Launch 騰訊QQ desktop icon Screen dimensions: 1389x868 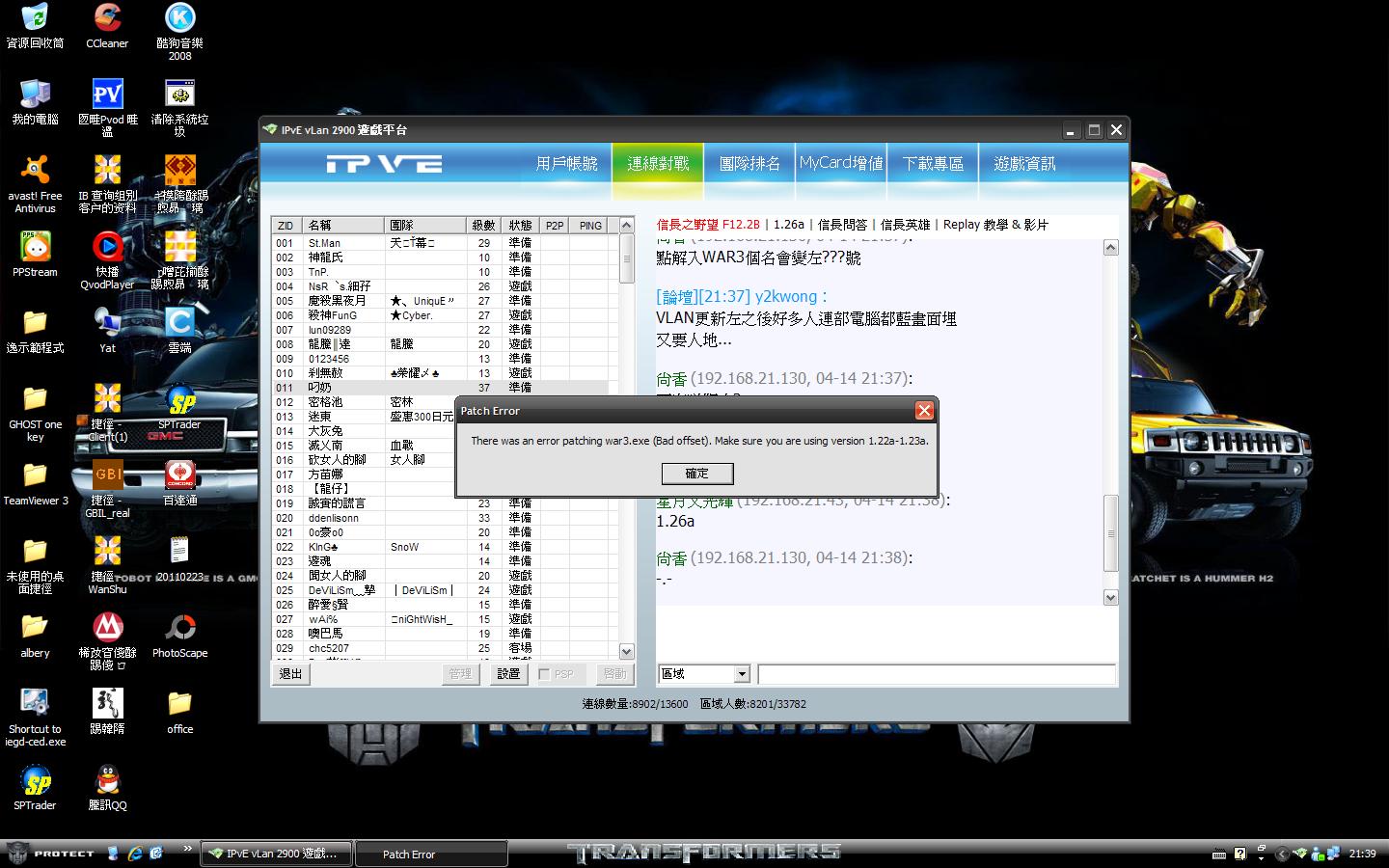(x=107, y=787)
